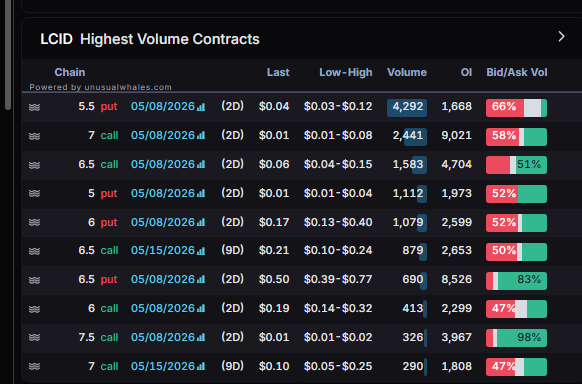Image resolution: width=582 pixels, height=384 pixels.
Task: Open the 05/08/2026 date link for 6 call
Action: 163,308
